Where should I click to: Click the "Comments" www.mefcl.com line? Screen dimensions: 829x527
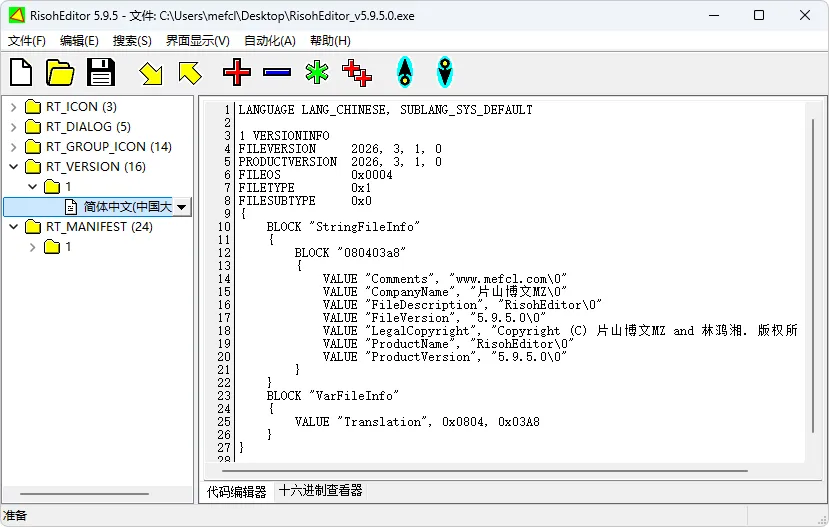point(445,279)
